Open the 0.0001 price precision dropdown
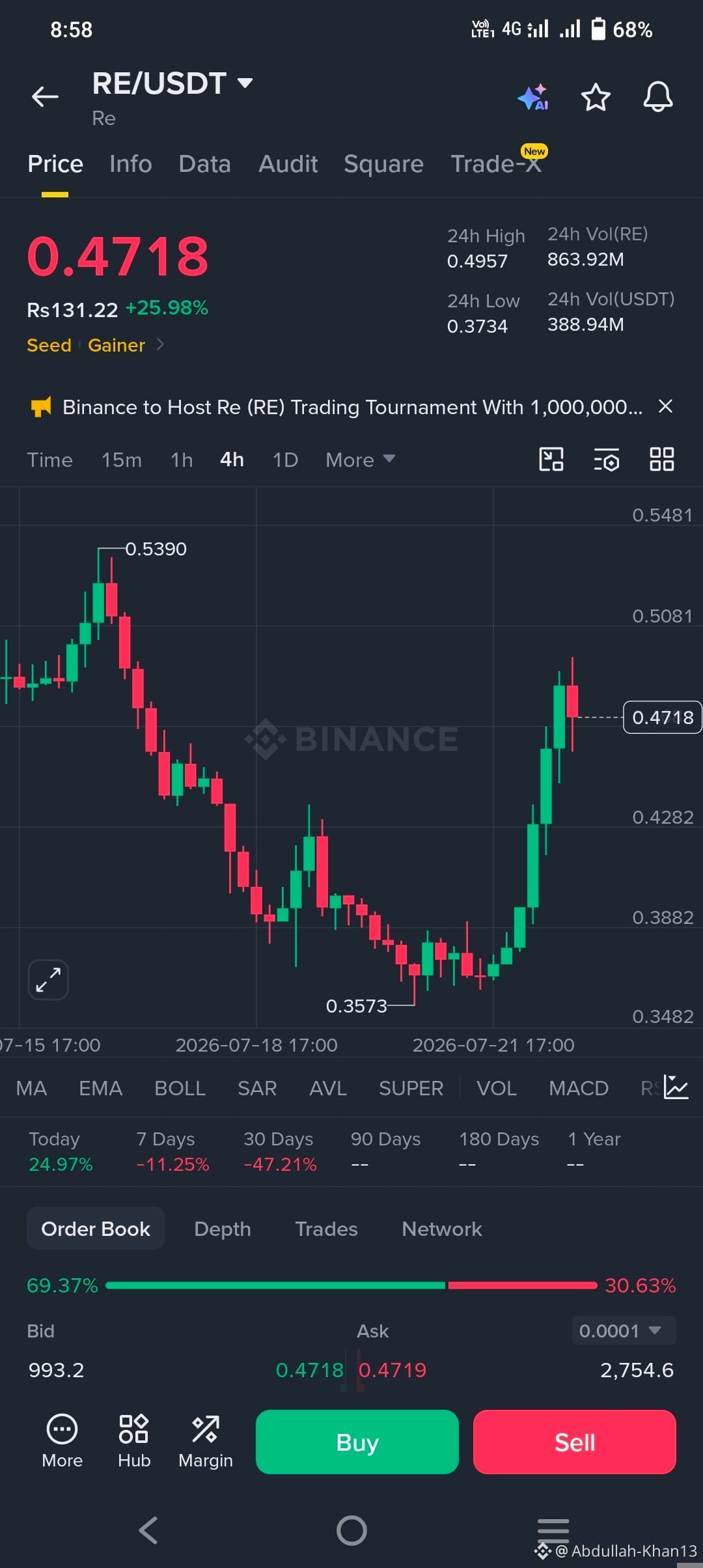The height and width of the screenshot is (1568, 703). [624, 1330]
